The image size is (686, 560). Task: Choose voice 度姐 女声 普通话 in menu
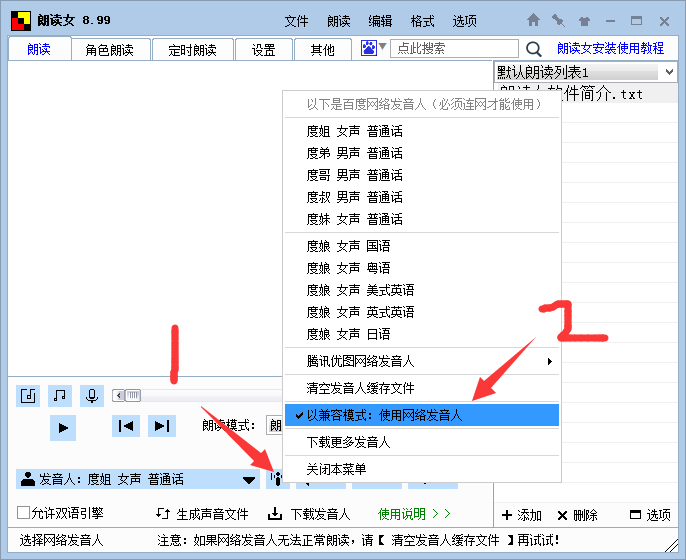422,131
